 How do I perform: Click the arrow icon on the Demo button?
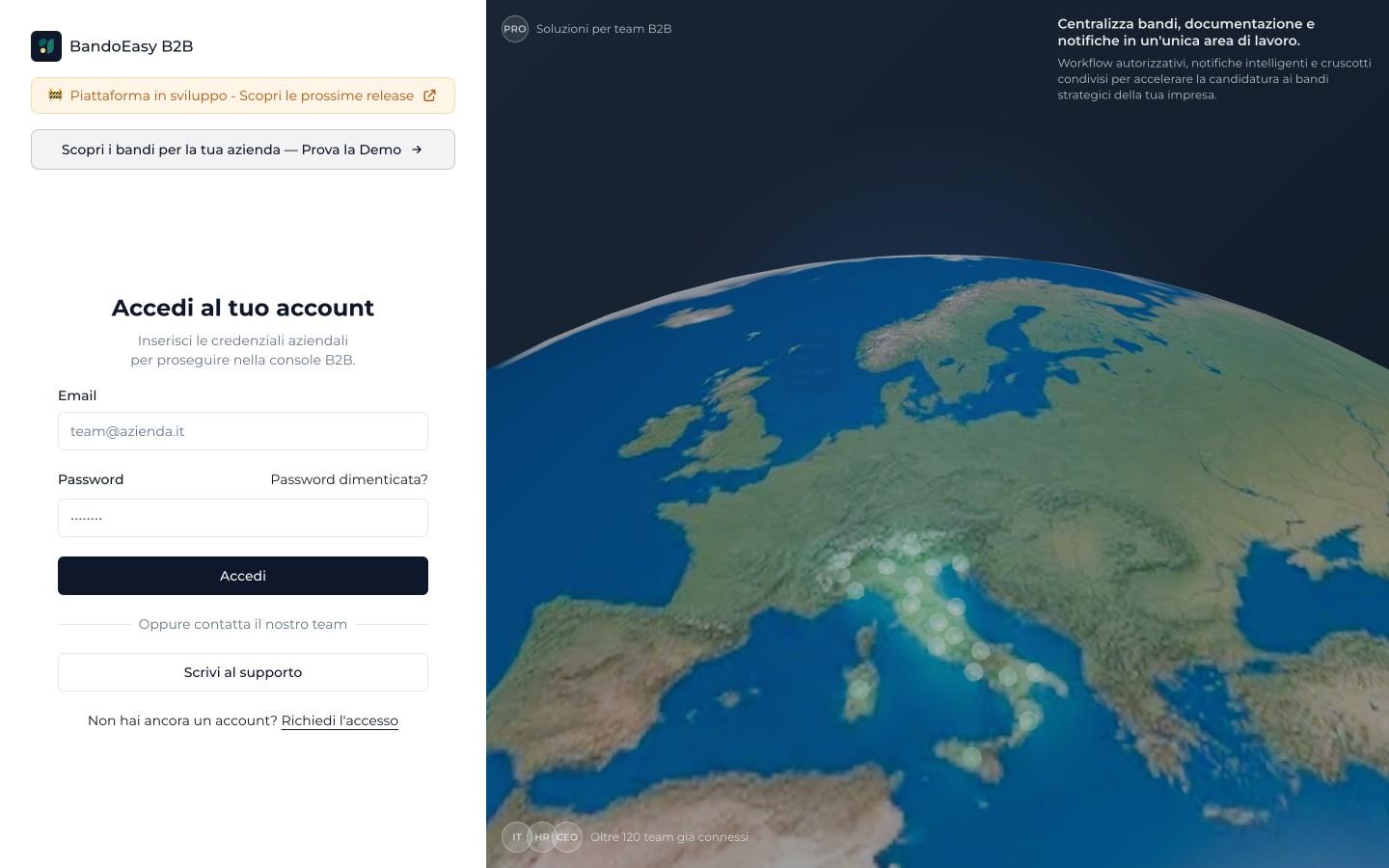point(417,149)
